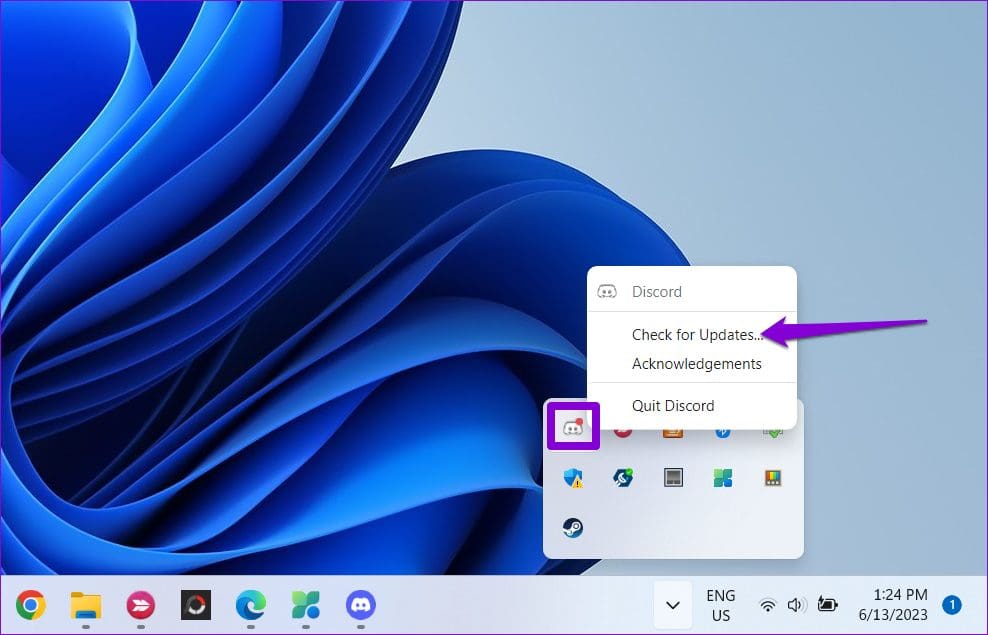This screenshot has height=635, width=988.
Task: Open the ENG US language switcher
Action: 720,605
